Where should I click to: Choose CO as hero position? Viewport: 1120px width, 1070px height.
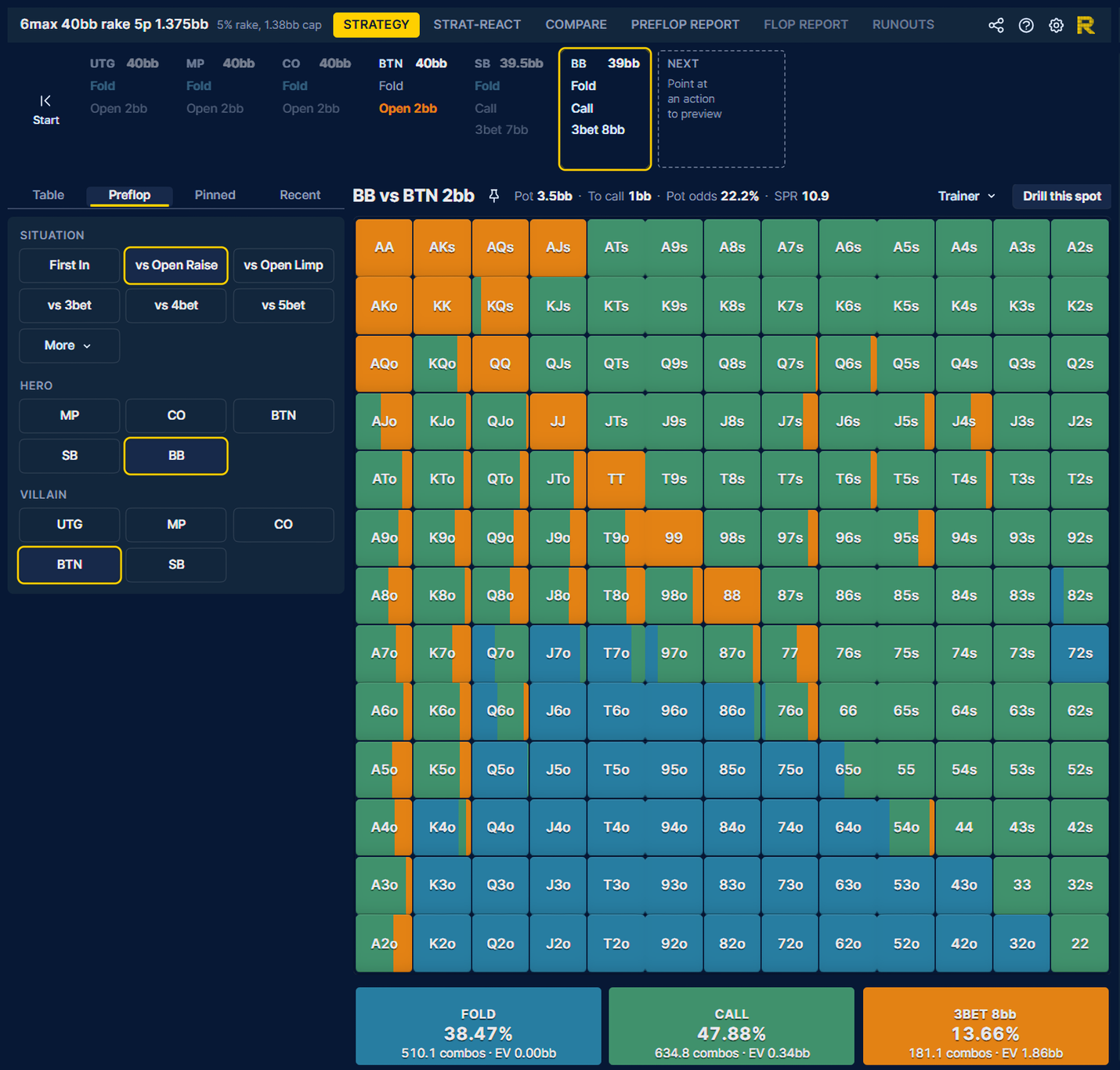pyautogui.click(x=176, y=415)
